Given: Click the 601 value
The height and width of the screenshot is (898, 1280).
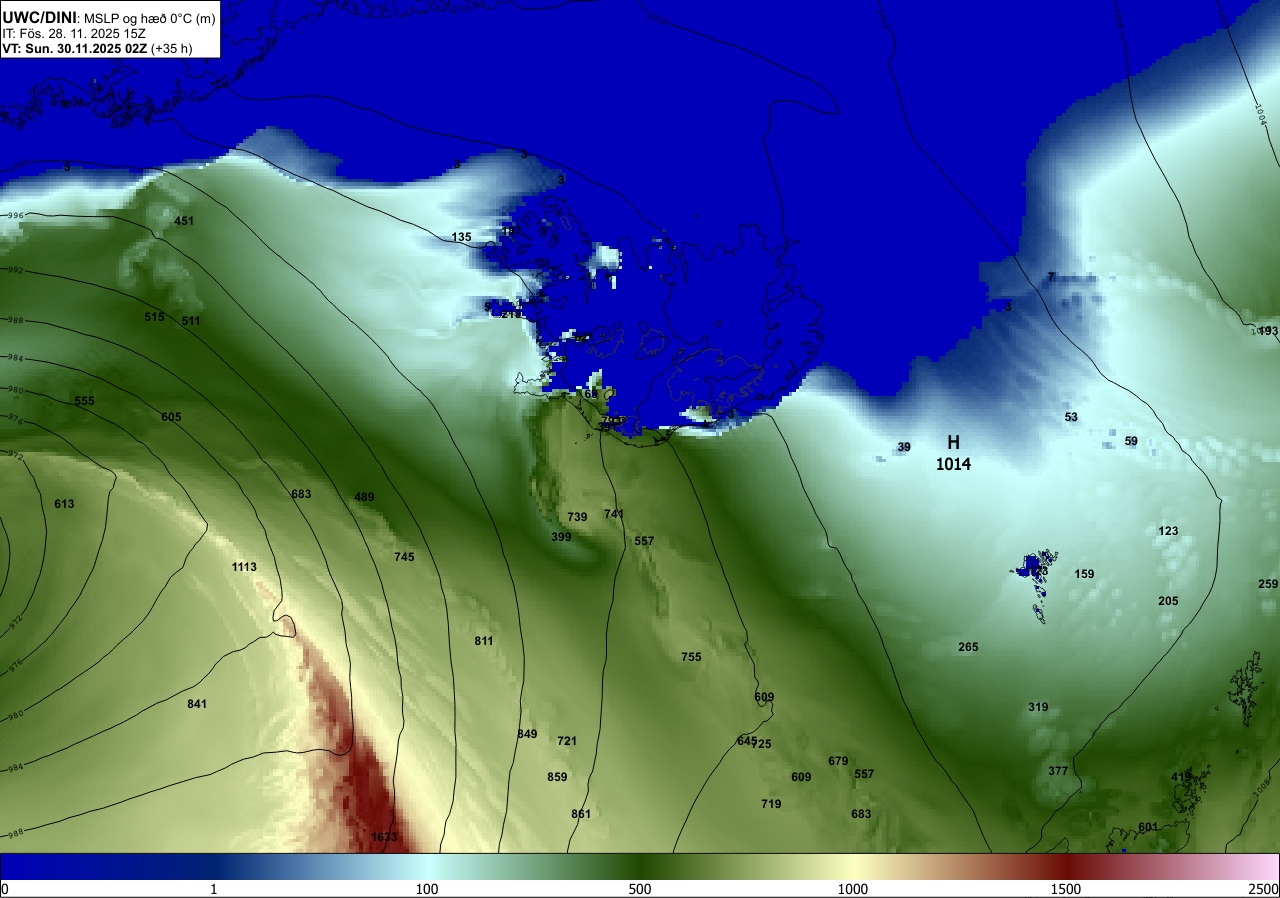Looking at the screenshot, I should coord(1148,827).
